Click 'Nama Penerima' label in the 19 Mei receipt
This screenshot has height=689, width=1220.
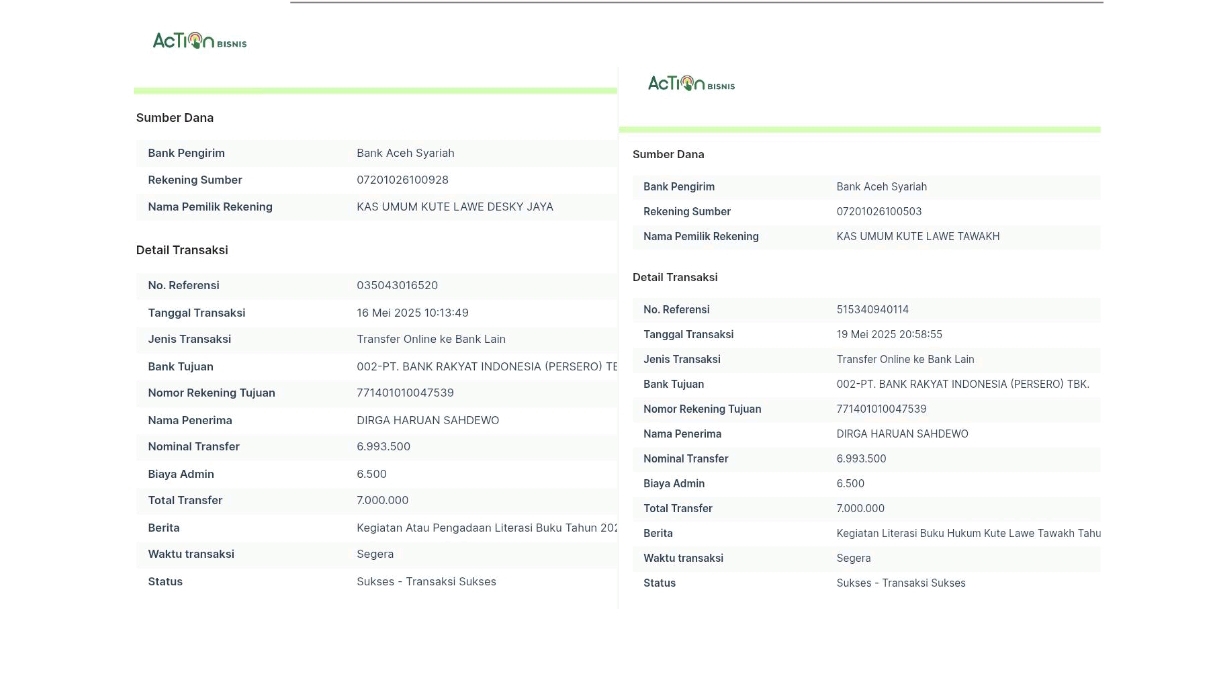coord(682,434)
